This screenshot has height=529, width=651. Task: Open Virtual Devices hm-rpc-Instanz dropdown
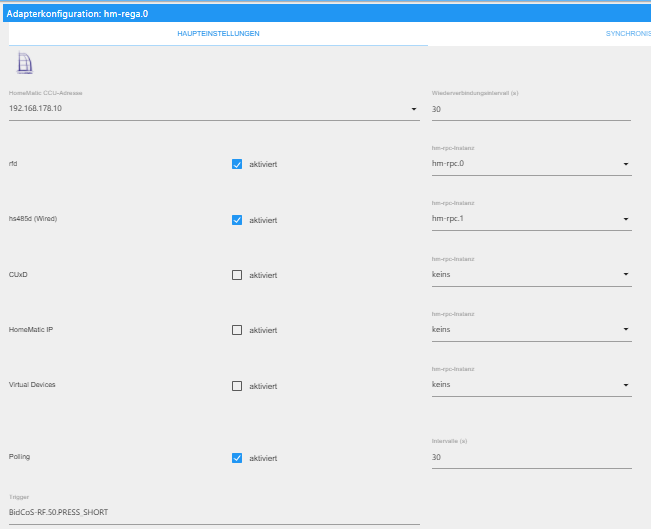pos(531,385)
